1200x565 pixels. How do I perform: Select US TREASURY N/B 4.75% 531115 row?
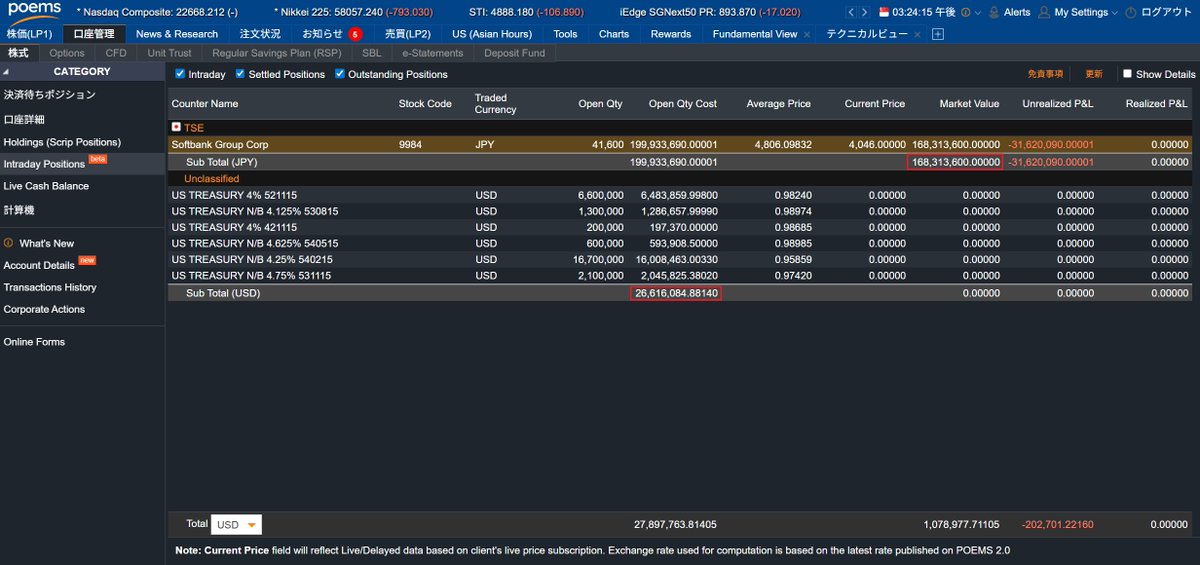[x=680, y=276]
